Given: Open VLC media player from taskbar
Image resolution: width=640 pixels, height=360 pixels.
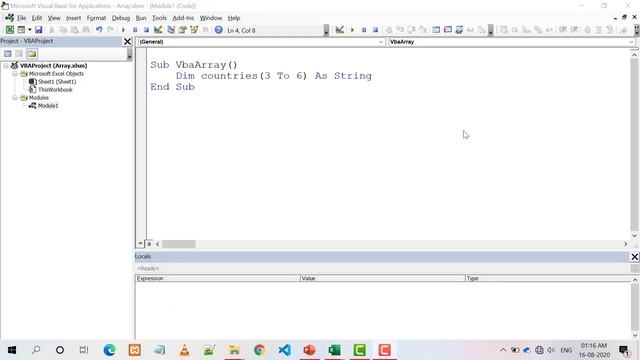Looking at the screenshot, I should pyautogui.click(x=184, y=350).
